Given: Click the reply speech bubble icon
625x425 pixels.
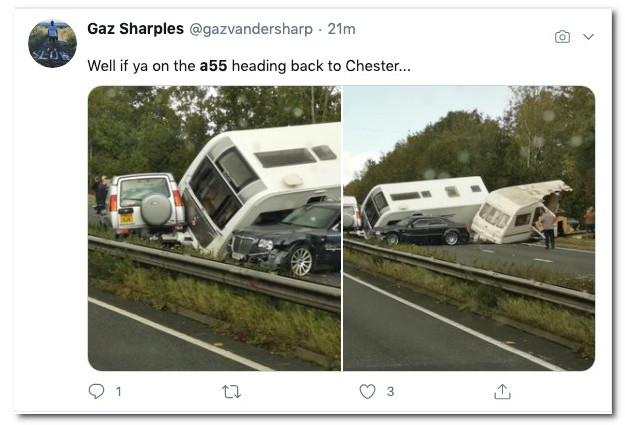Looking at the screenshot, I should tap(96, 391).
